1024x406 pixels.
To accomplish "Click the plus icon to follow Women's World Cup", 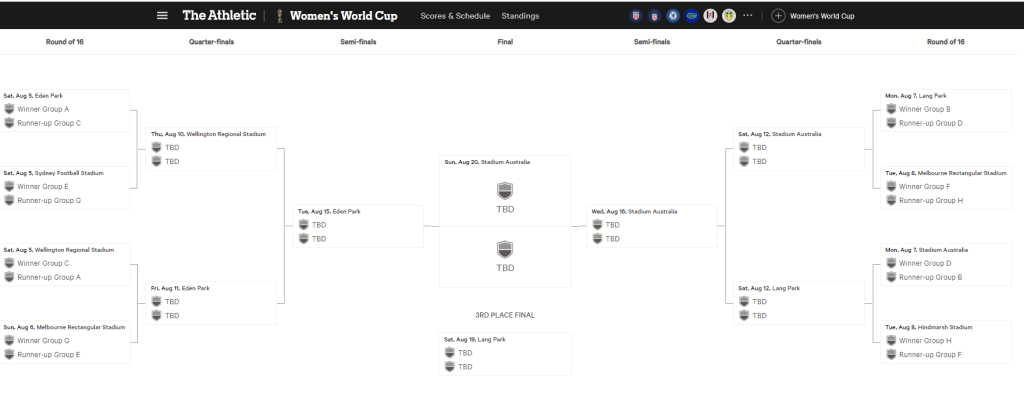I will tap(778, 16).
